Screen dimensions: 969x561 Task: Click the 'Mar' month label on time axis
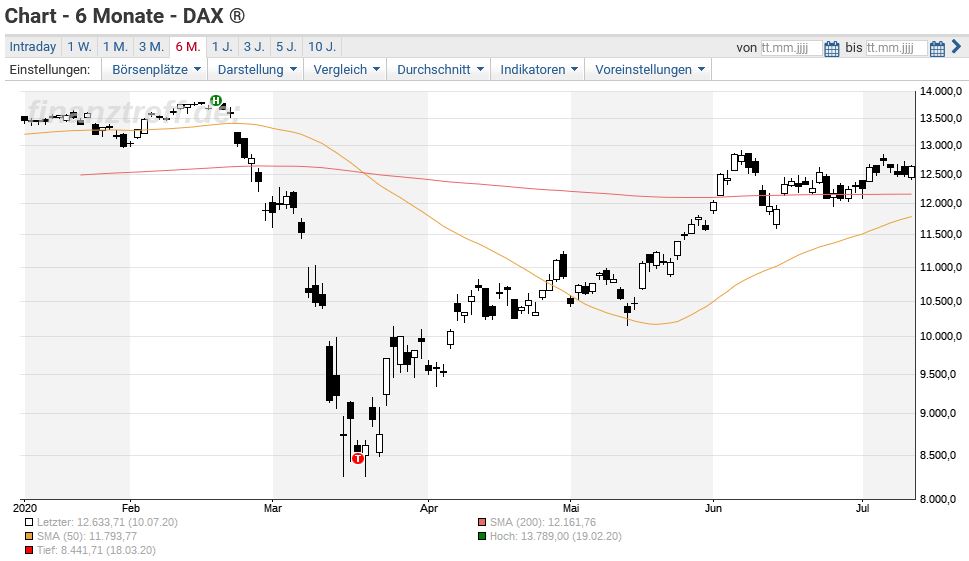tap(273, 508)
